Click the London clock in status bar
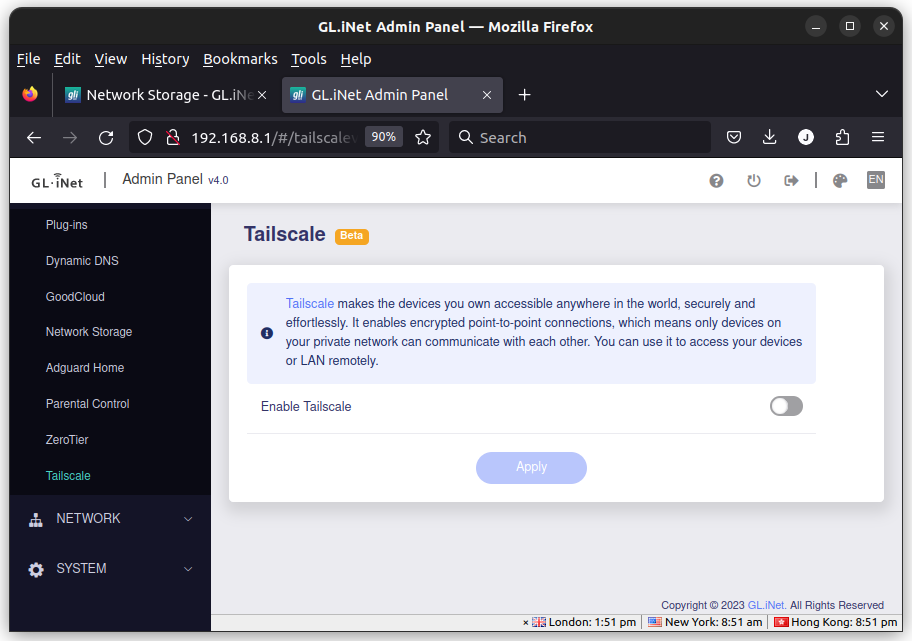 tap(584, 622)
